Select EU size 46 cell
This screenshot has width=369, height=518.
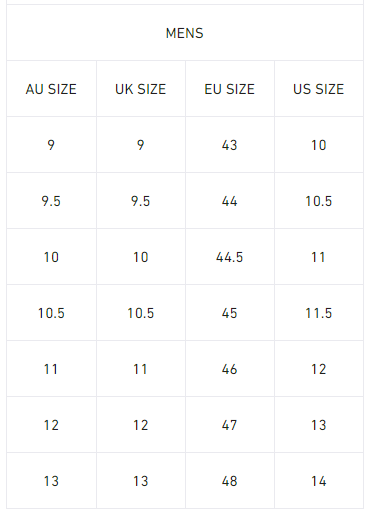pyautogui.click(x=229, y=369)
